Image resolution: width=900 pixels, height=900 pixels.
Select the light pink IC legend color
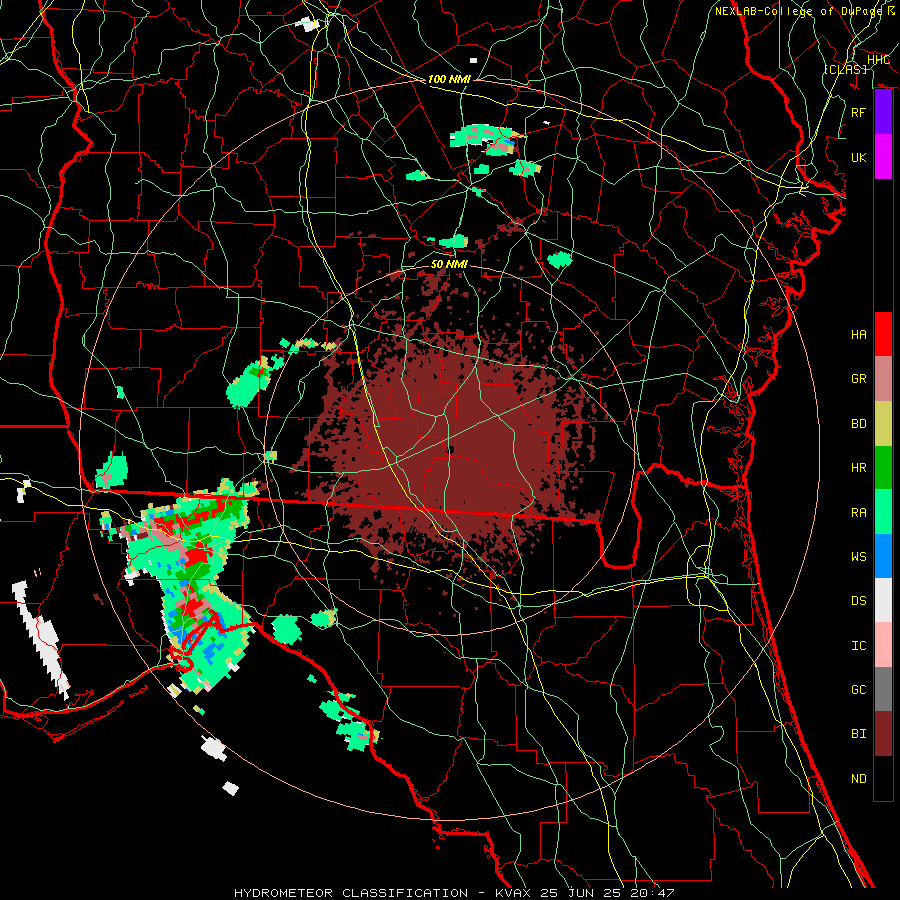click(x=883, y=645)
